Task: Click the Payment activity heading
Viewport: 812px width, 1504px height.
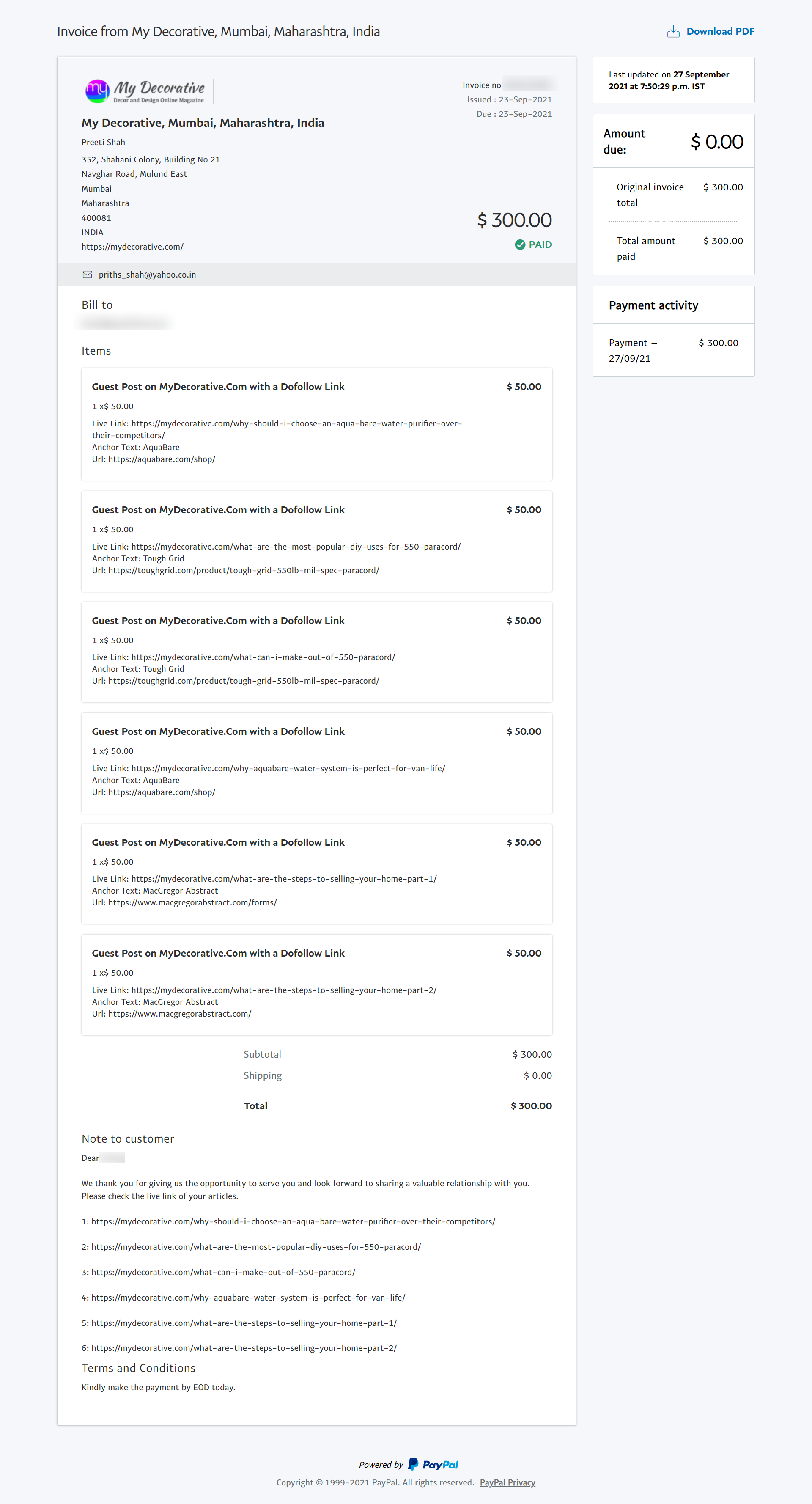Action: tap(653, 305)
